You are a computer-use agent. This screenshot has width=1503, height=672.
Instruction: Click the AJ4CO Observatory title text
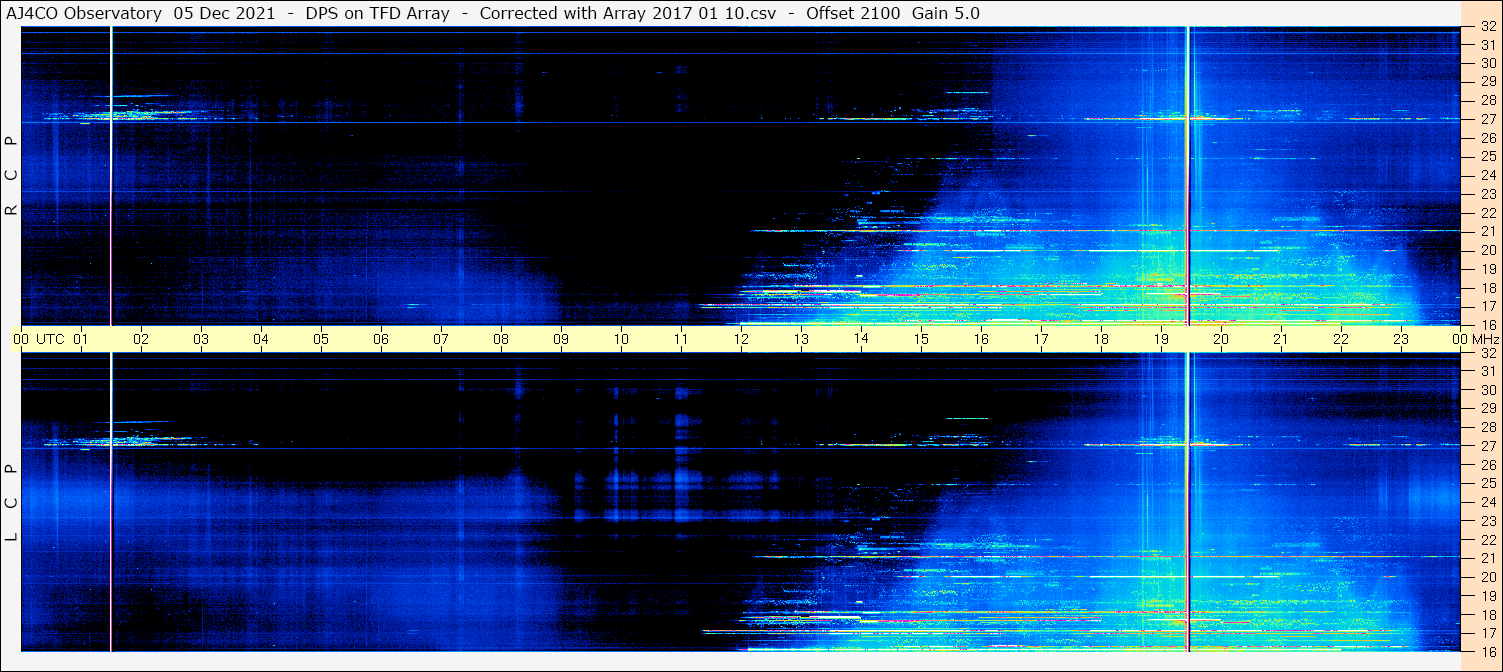[85, 13]
